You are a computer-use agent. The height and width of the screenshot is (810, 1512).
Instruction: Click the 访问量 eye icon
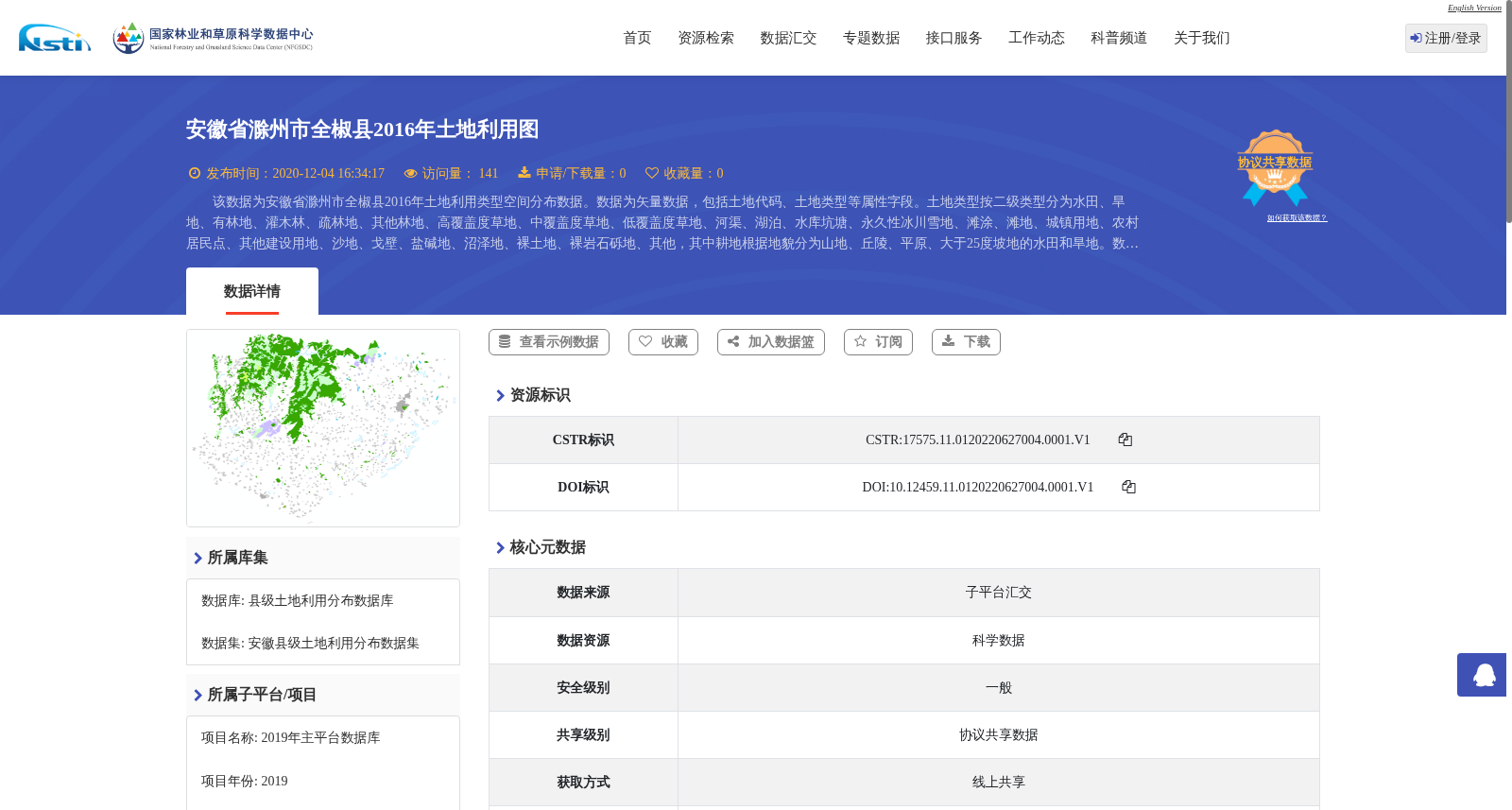tap(410, 173)
